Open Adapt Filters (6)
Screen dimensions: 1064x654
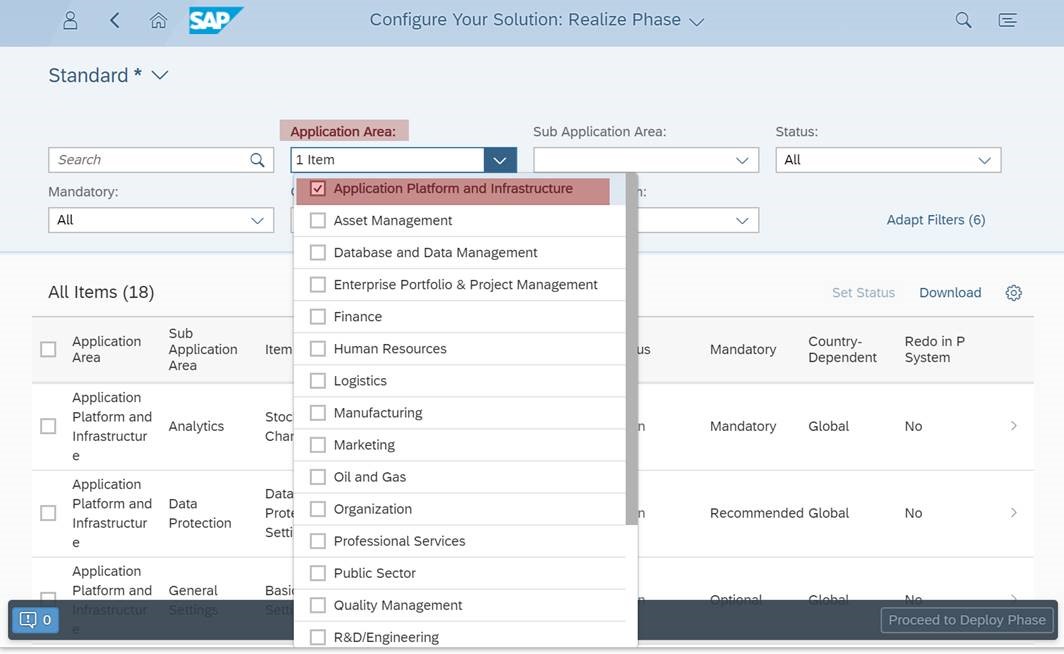point(936,220)
